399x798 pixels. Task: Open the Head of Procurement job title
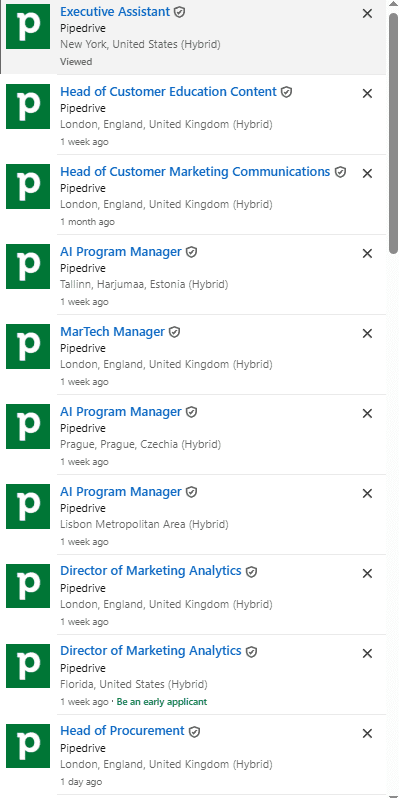[122, 731]
